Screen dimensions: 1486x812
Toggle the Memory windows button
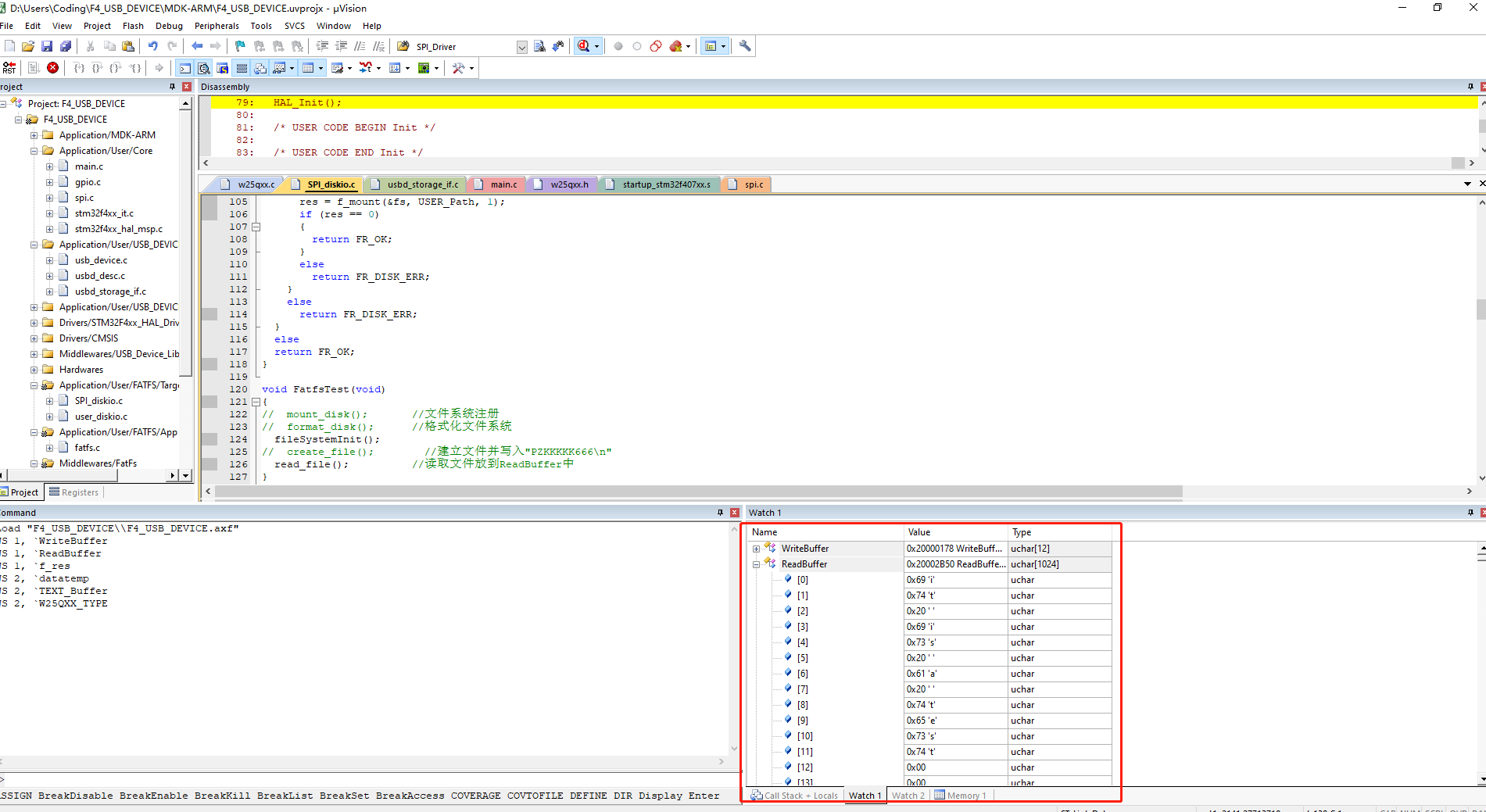pos(308,68)
